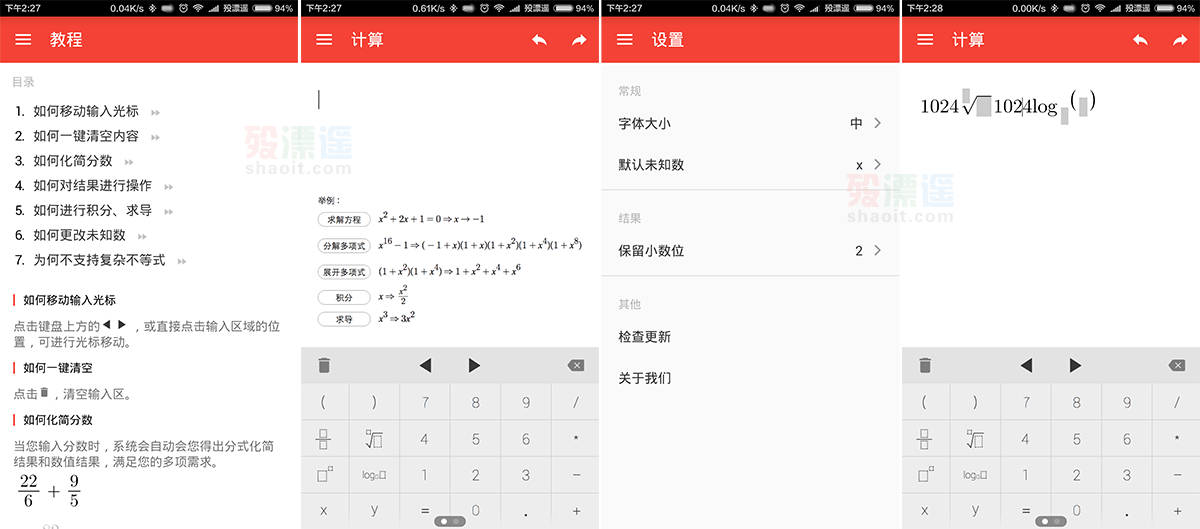Image resolution: width=1200 pixels, height=529 pixels.
Task: Jump to tutorial topic 如何更改未知数
Action: pyautogui.click(x=81, y=235)
